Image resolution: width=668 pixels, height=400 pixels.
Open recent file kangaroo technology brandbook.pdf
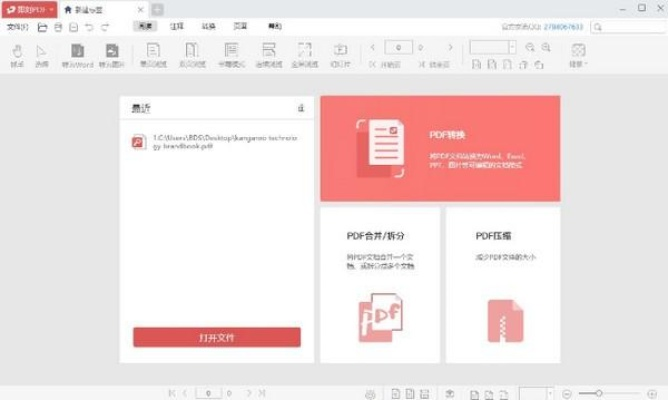(216, 142)
